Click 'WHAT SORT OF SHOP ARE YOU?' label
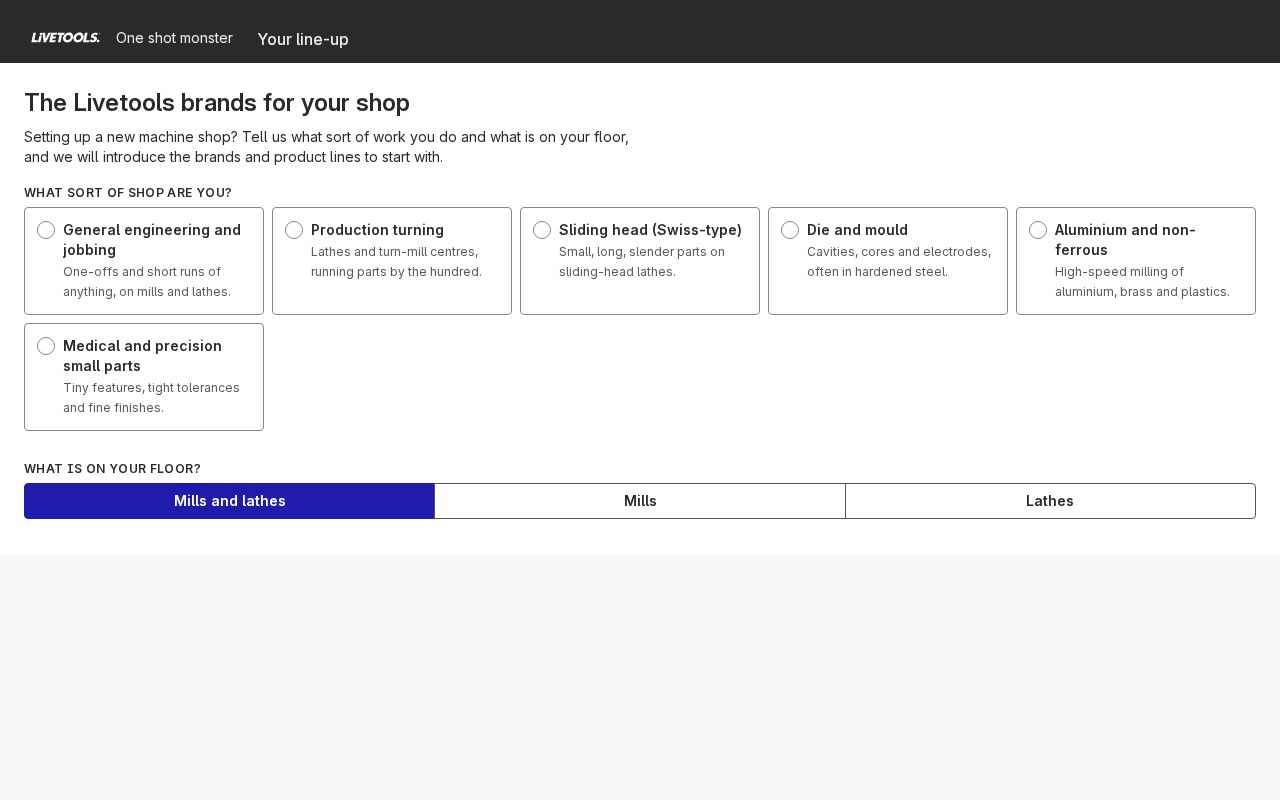The height and width of the screenshot is (800, 1280). tap(128, 193)
